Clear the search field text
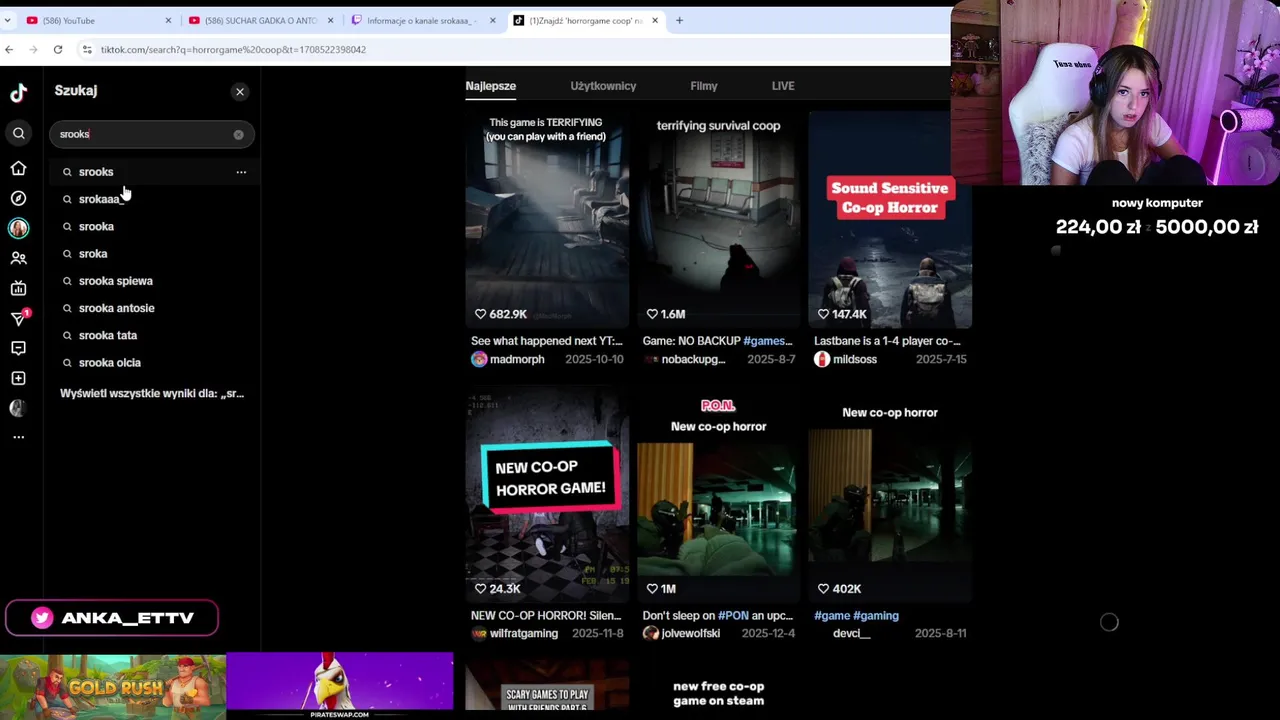The width and height of the screenshot is (1280, 720). 238,134
